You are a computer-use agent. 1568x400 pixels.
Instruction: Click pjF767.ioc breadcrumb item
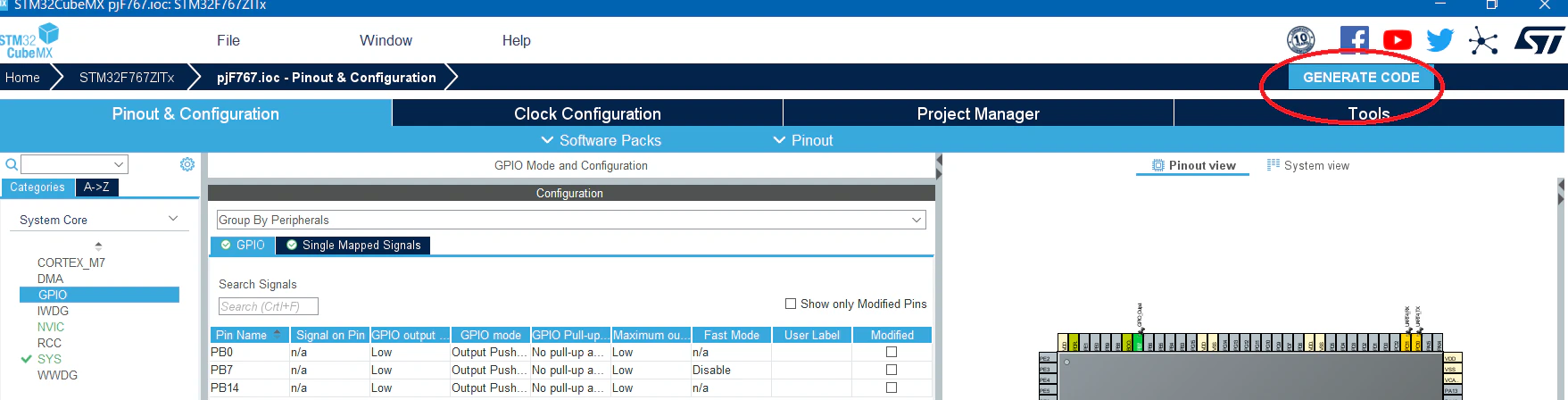coord(326,78)
